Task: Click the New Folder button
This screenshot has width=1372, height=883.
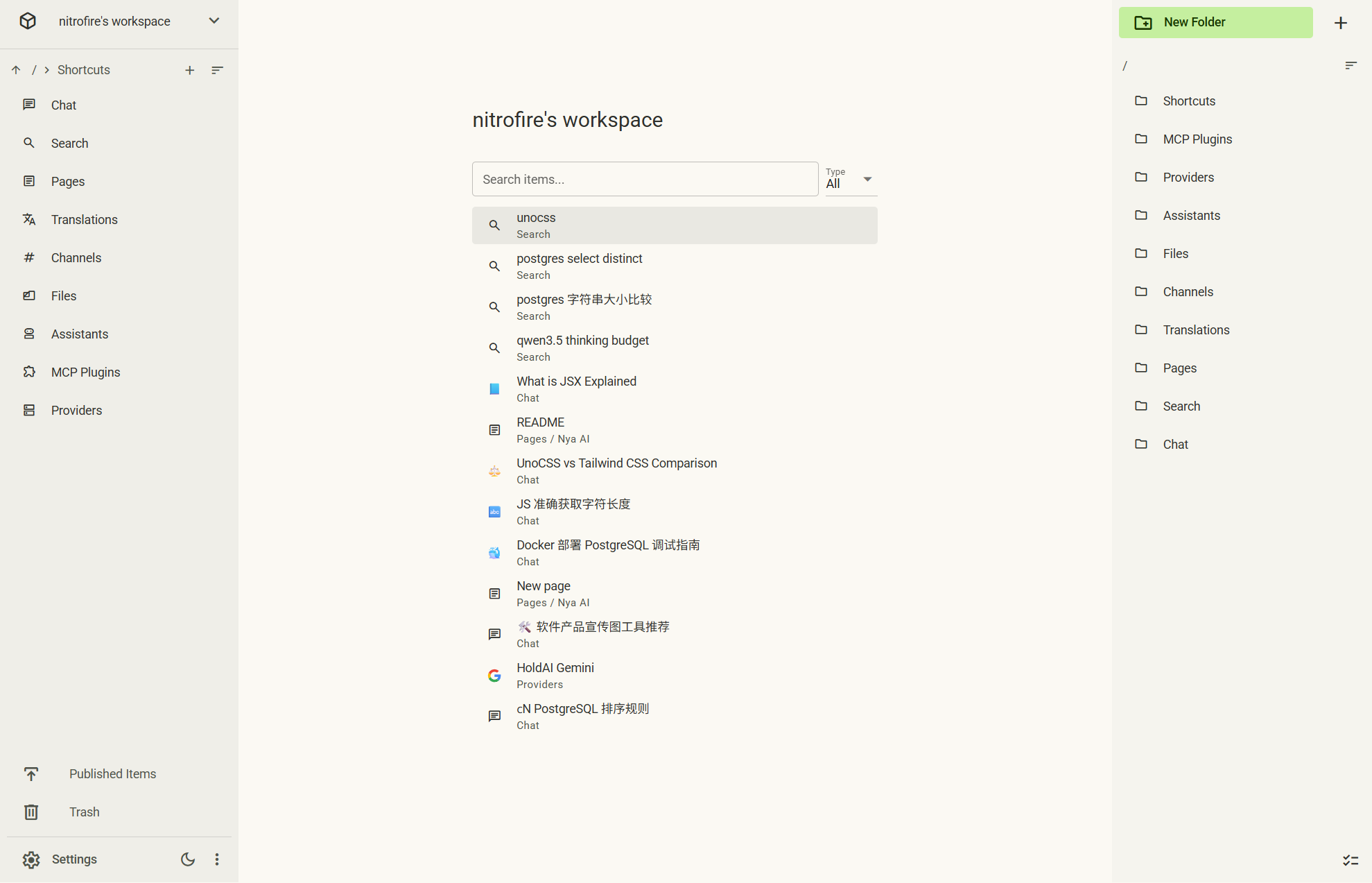Action: tap(1215, 23)
